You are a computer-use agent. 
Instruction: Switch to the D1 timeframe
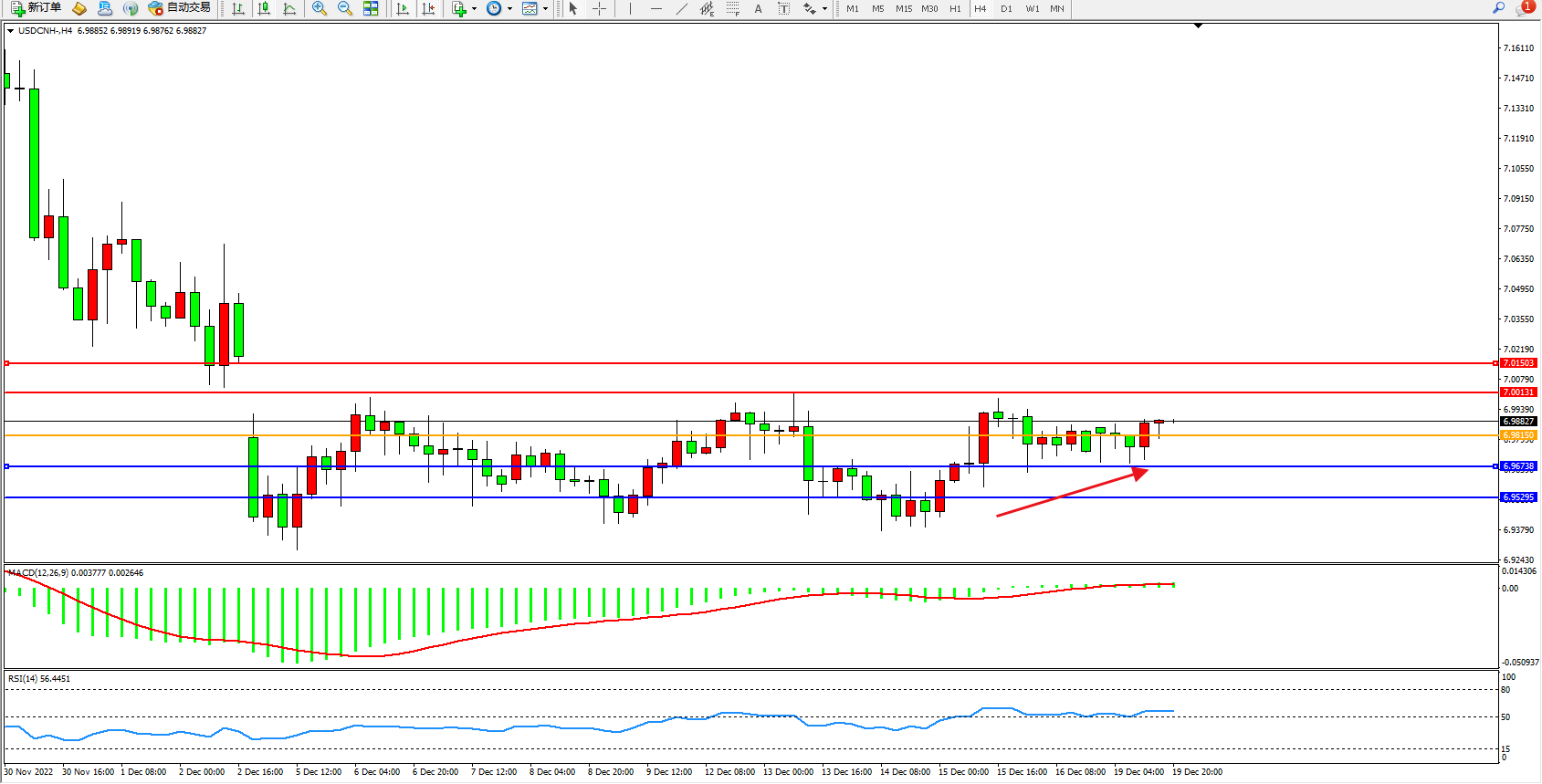tap(1006, 8)
